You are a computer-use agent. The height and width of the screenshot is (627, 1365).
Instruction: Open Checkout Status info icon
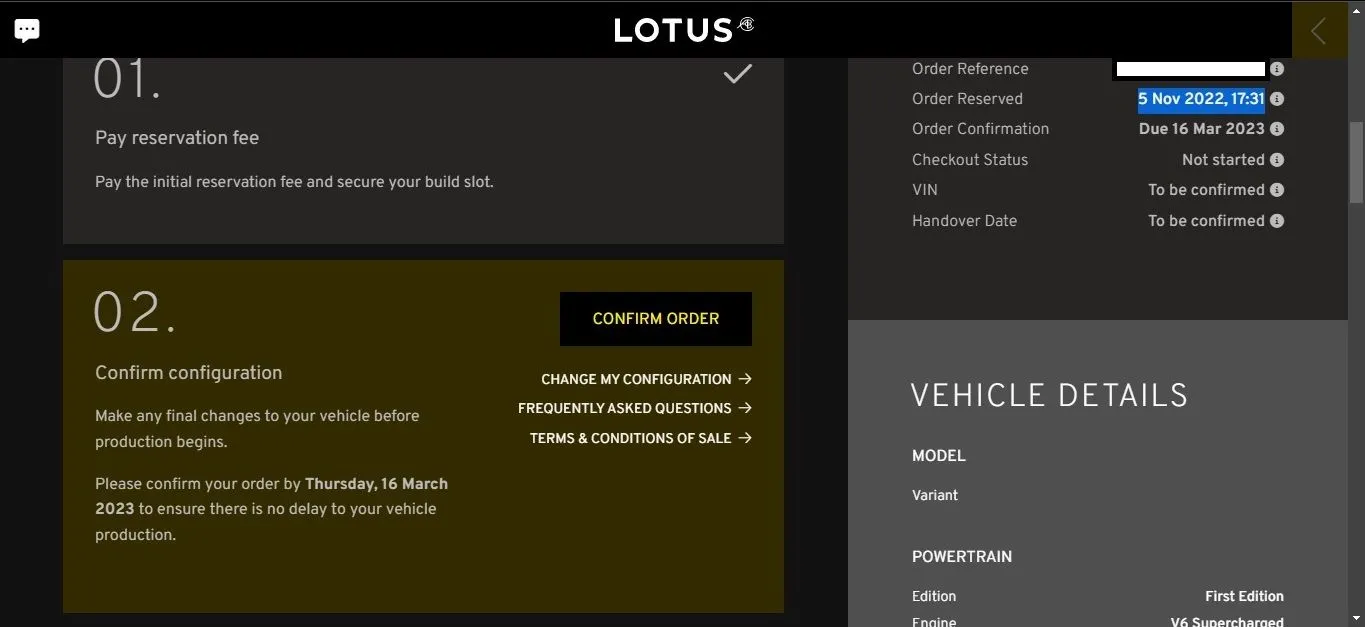click(x=1277, y=160)
